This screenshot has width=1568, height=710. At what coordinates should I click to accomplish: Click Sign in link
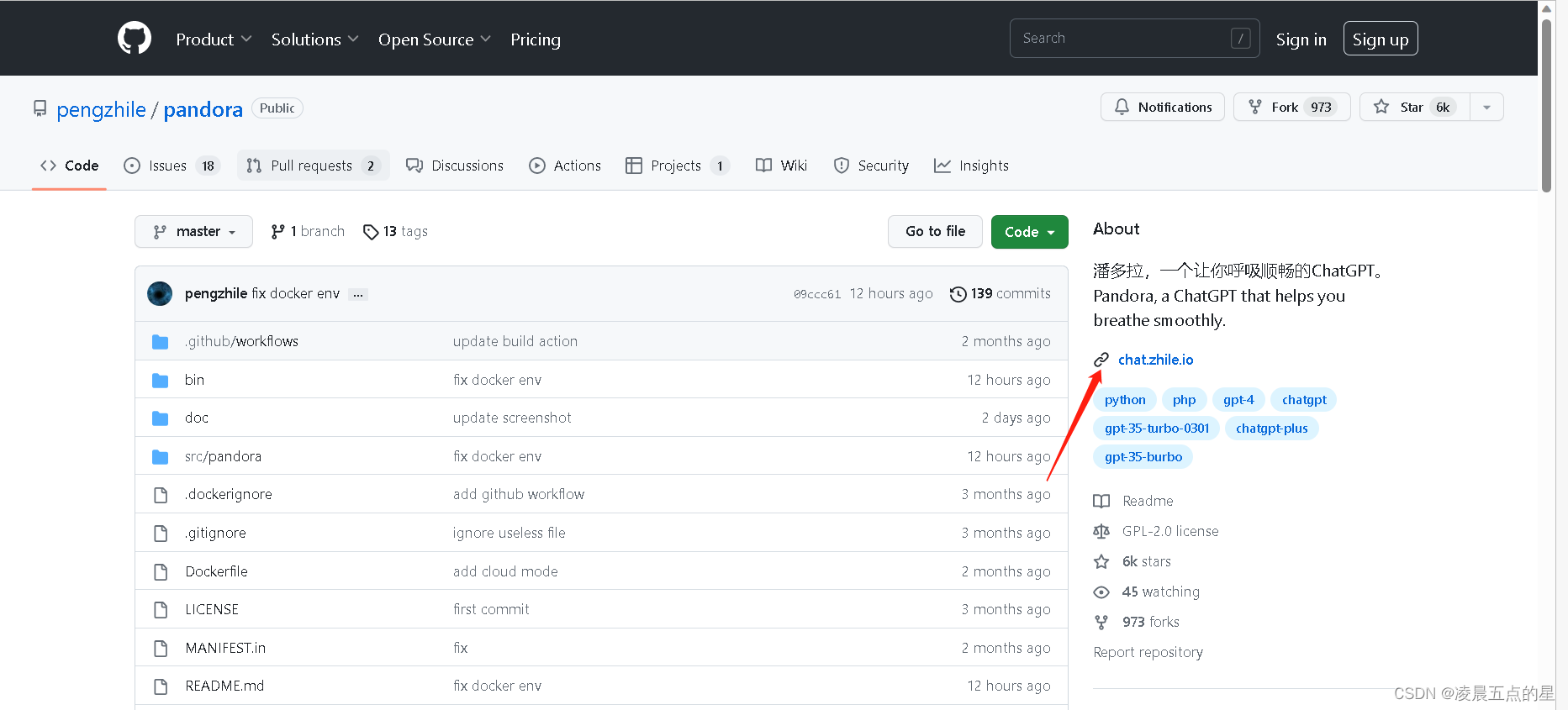pos(1301,39)
